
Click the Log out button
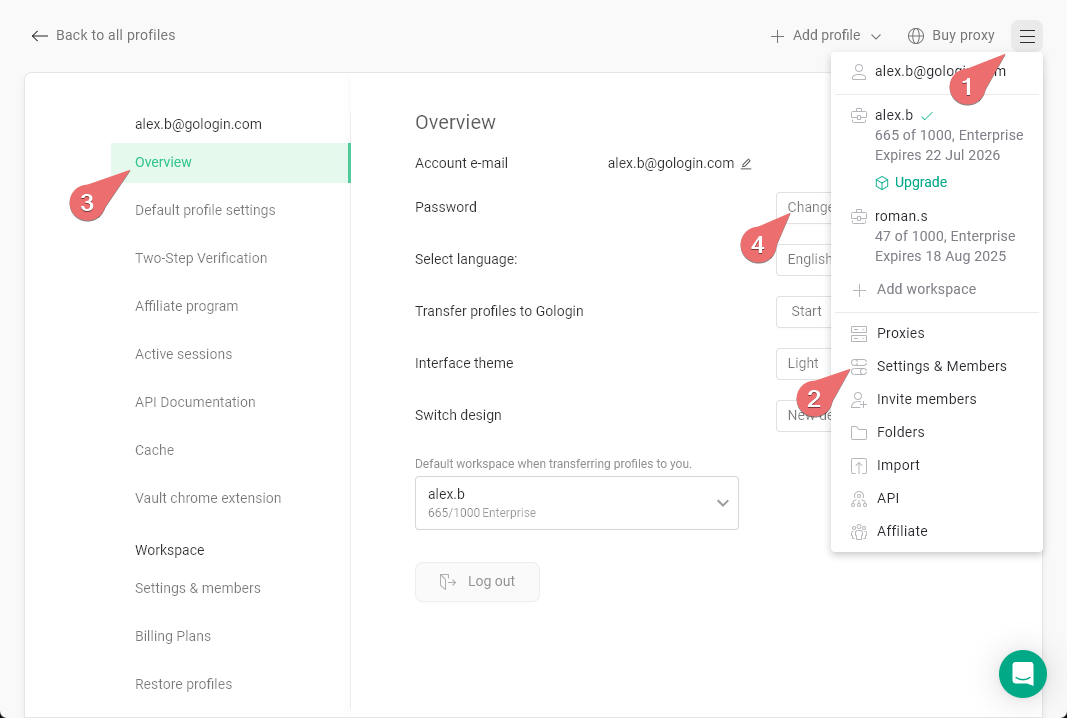[x=477, y=582]
